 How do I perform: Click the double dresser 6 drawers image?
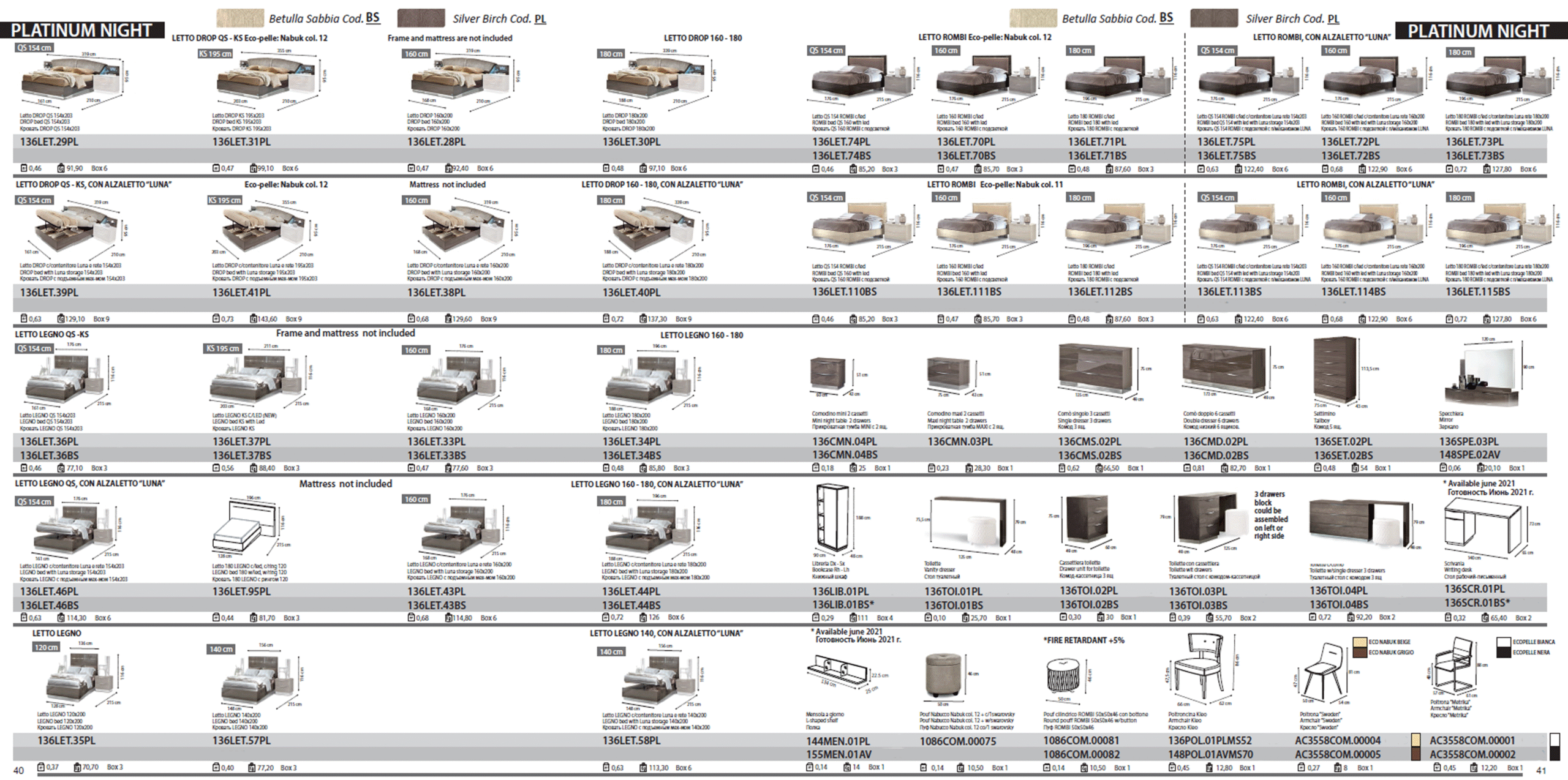pos(1224,367)
